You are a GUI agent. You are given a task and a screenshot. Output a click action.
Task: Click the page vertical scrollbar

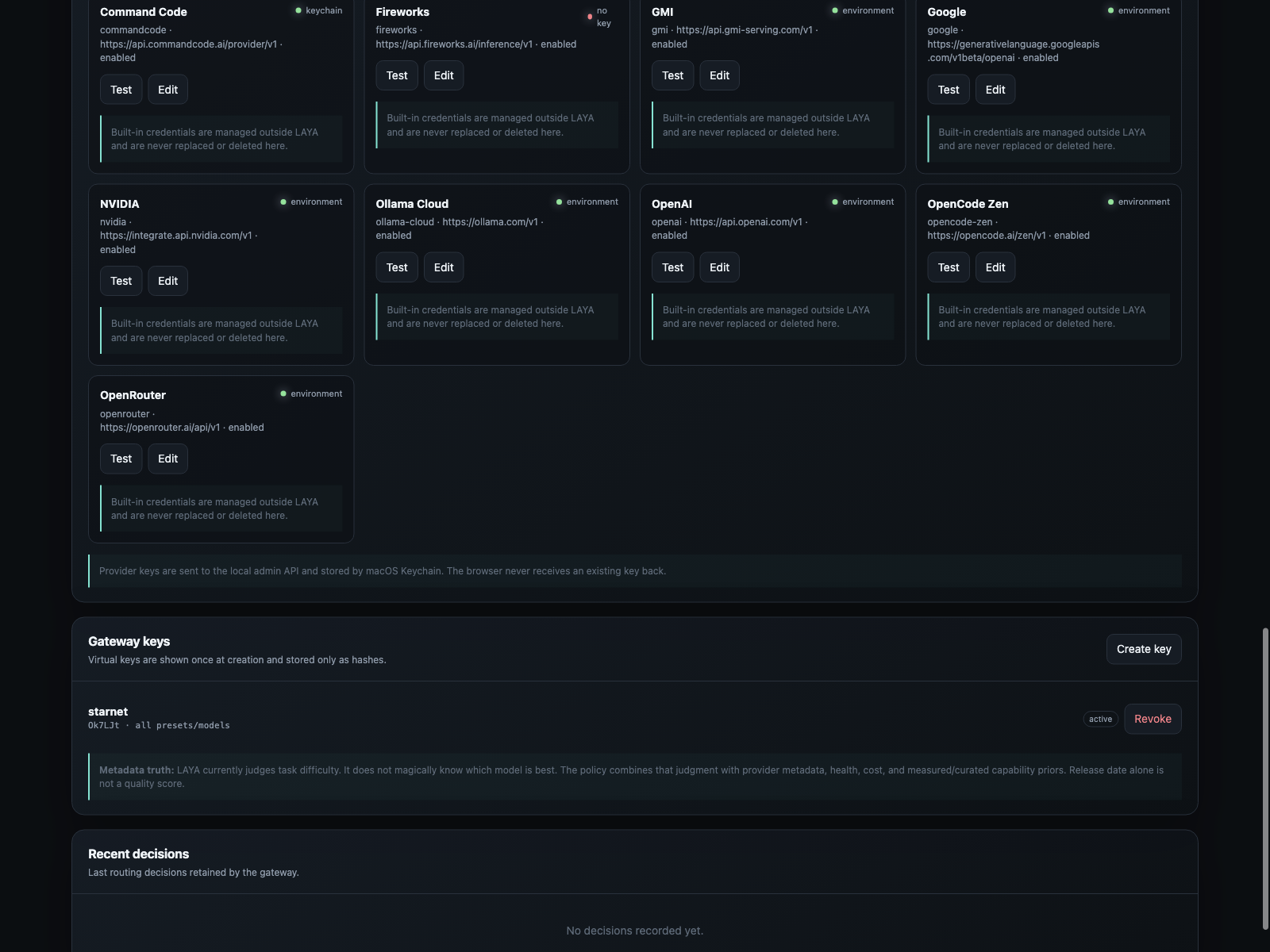click(1265, 777)
